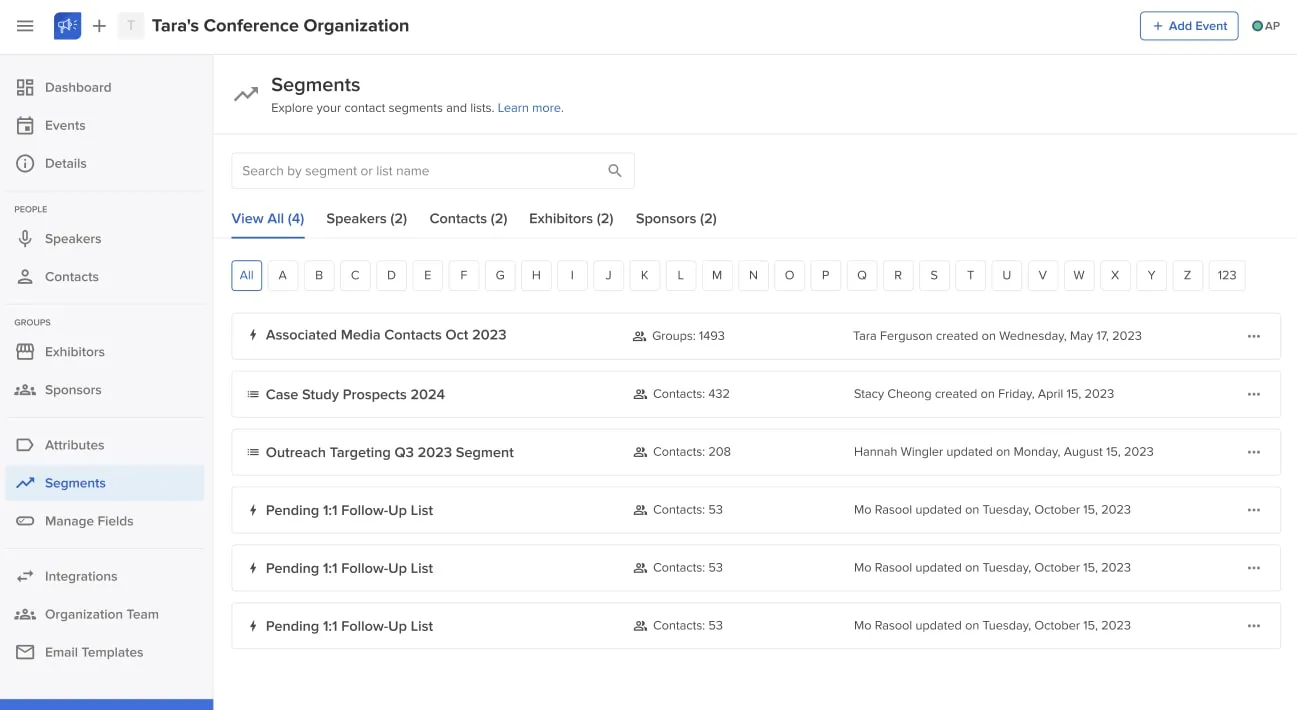Select the All alphabet filter
Viewport: 1297px width, 710px height.
tap(247, 276)
